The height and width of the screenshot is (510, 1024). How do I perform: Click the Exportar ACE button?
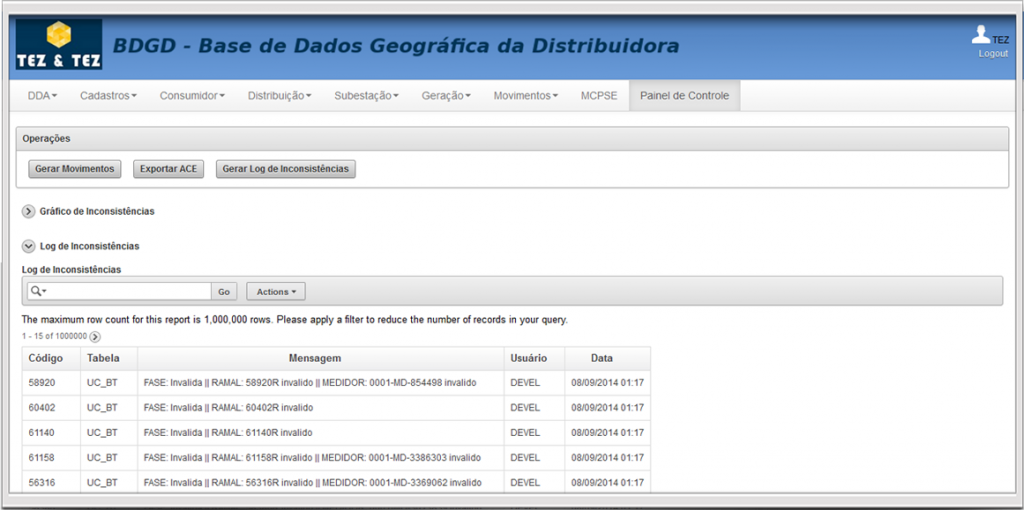coord(168,168)
